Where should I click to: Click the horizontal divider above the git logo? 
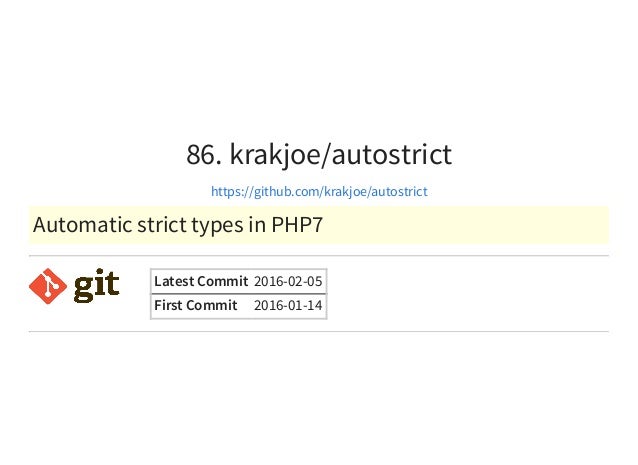(x=319, y=256)
